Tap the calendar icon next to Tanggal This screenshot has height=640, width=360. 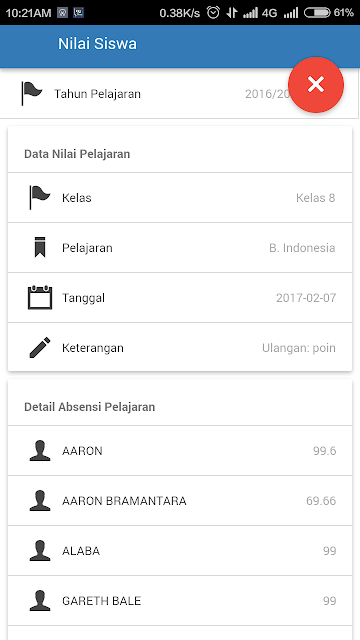(x=40, y=298)
